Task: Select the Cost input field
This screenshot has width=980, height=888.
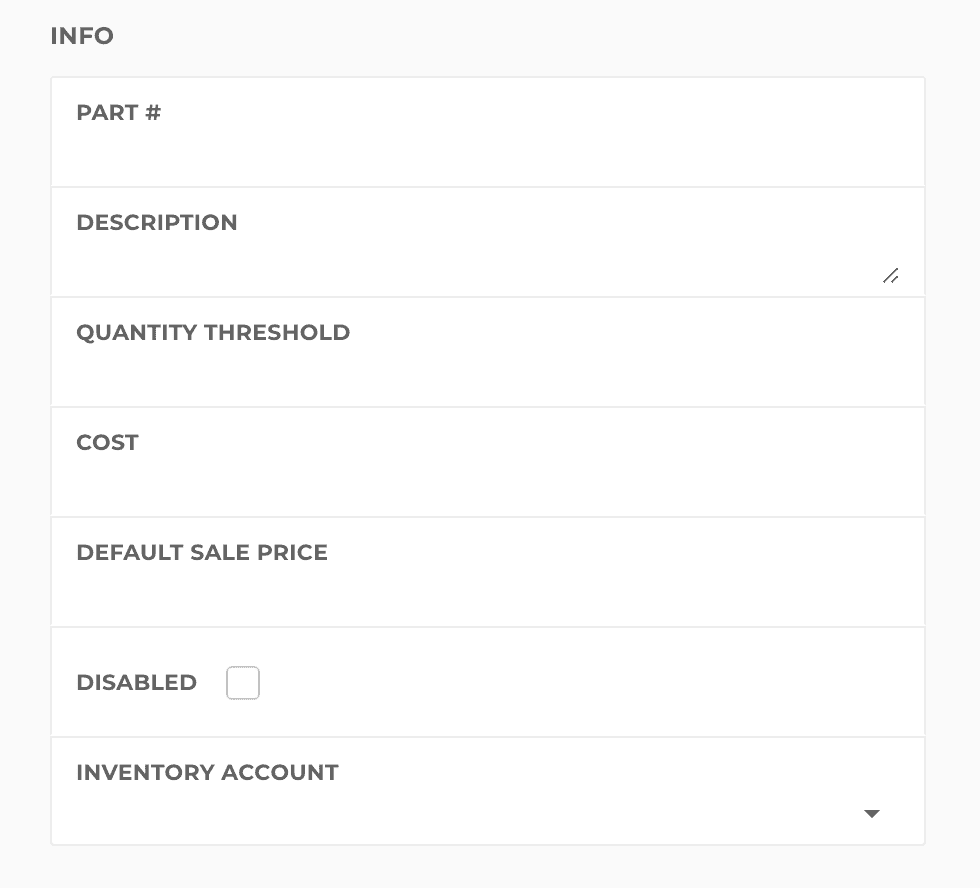Action: coord(487,484)
